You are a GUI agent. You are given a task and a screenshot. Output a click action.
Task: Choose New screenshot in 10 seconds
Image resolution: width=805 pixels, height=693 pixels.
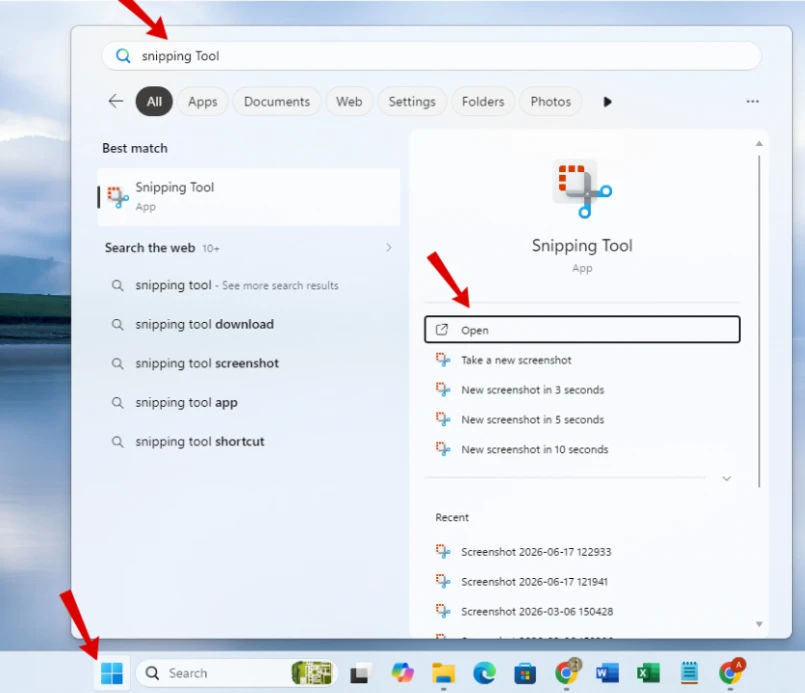coord(582,450)
